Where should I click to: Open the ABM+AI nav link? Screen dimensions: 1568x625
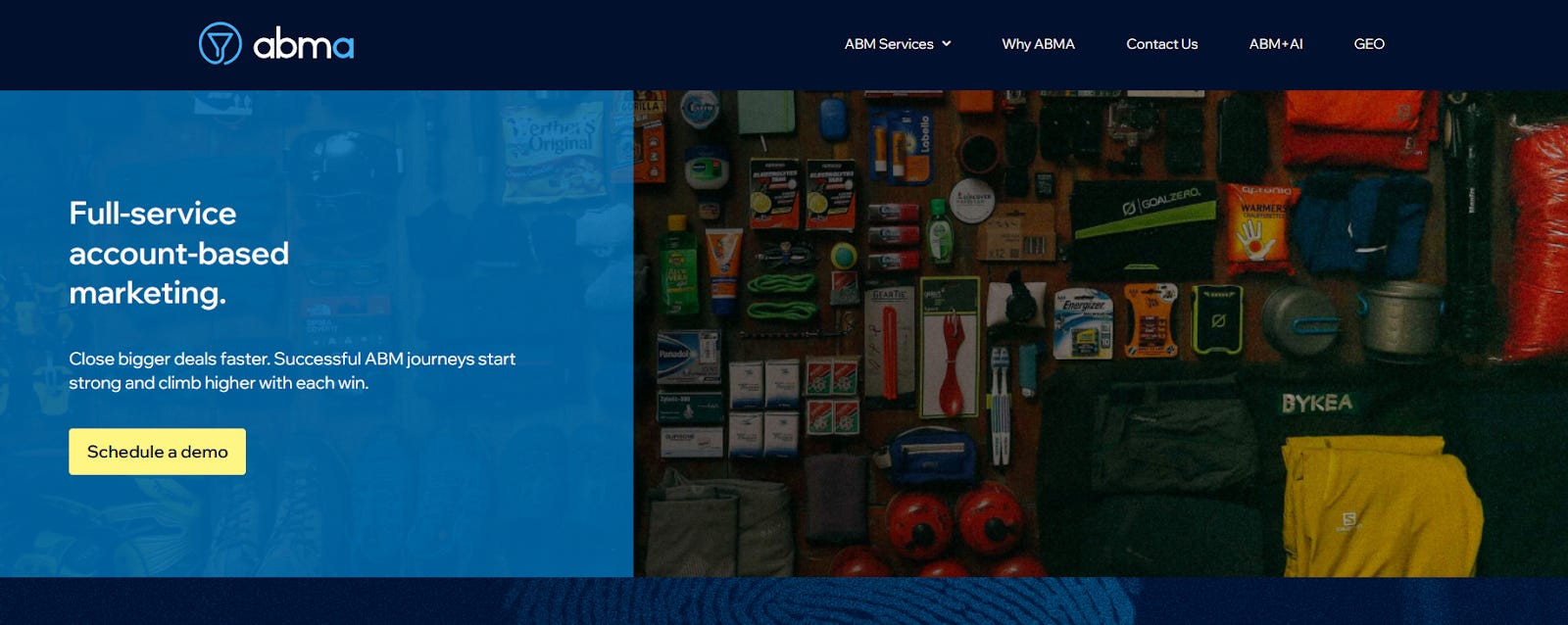click(1276, 44)
